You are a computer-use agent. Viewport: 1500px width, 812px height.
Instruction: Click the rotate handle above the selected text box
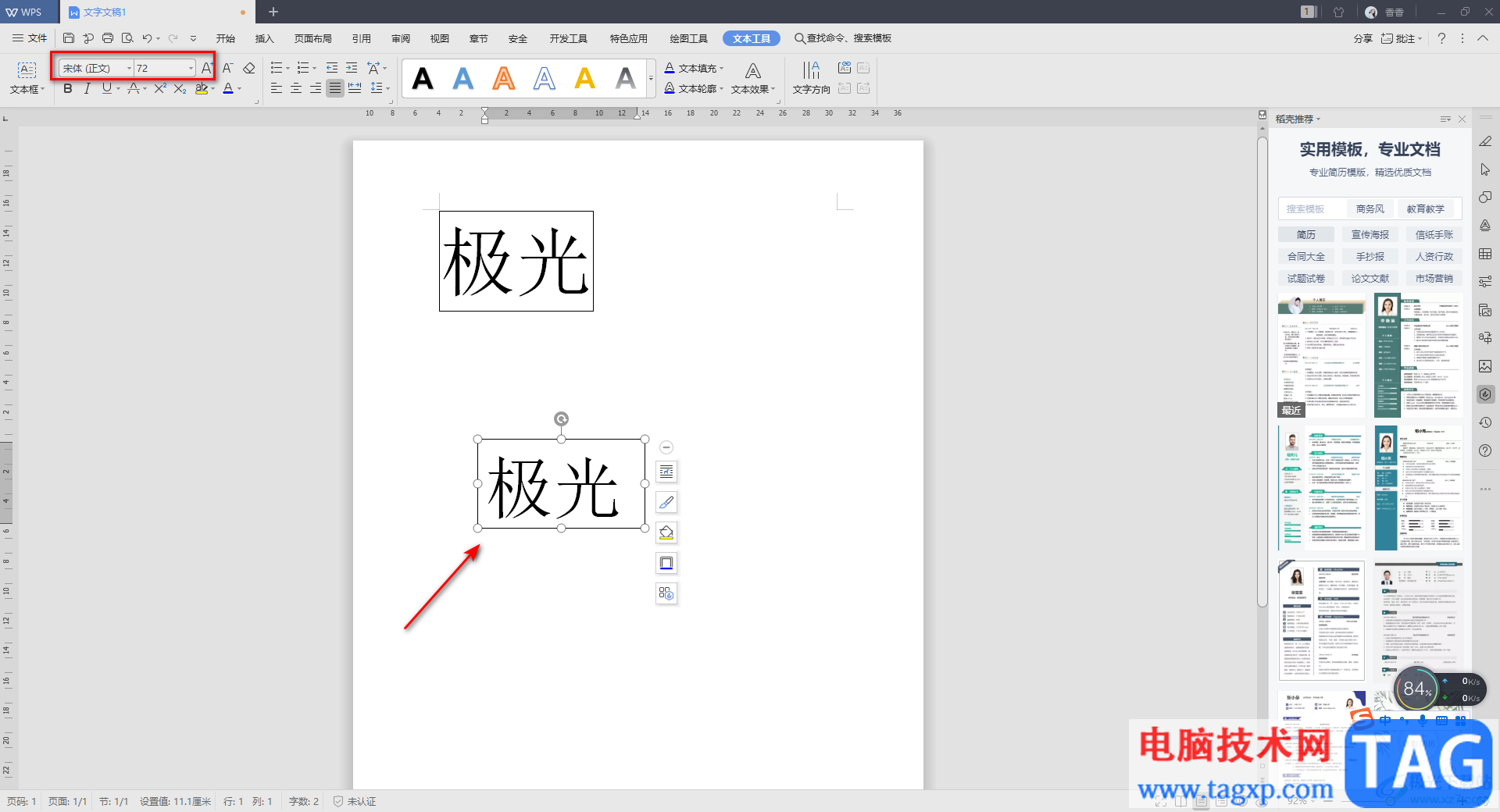click(x=561, y=419)
